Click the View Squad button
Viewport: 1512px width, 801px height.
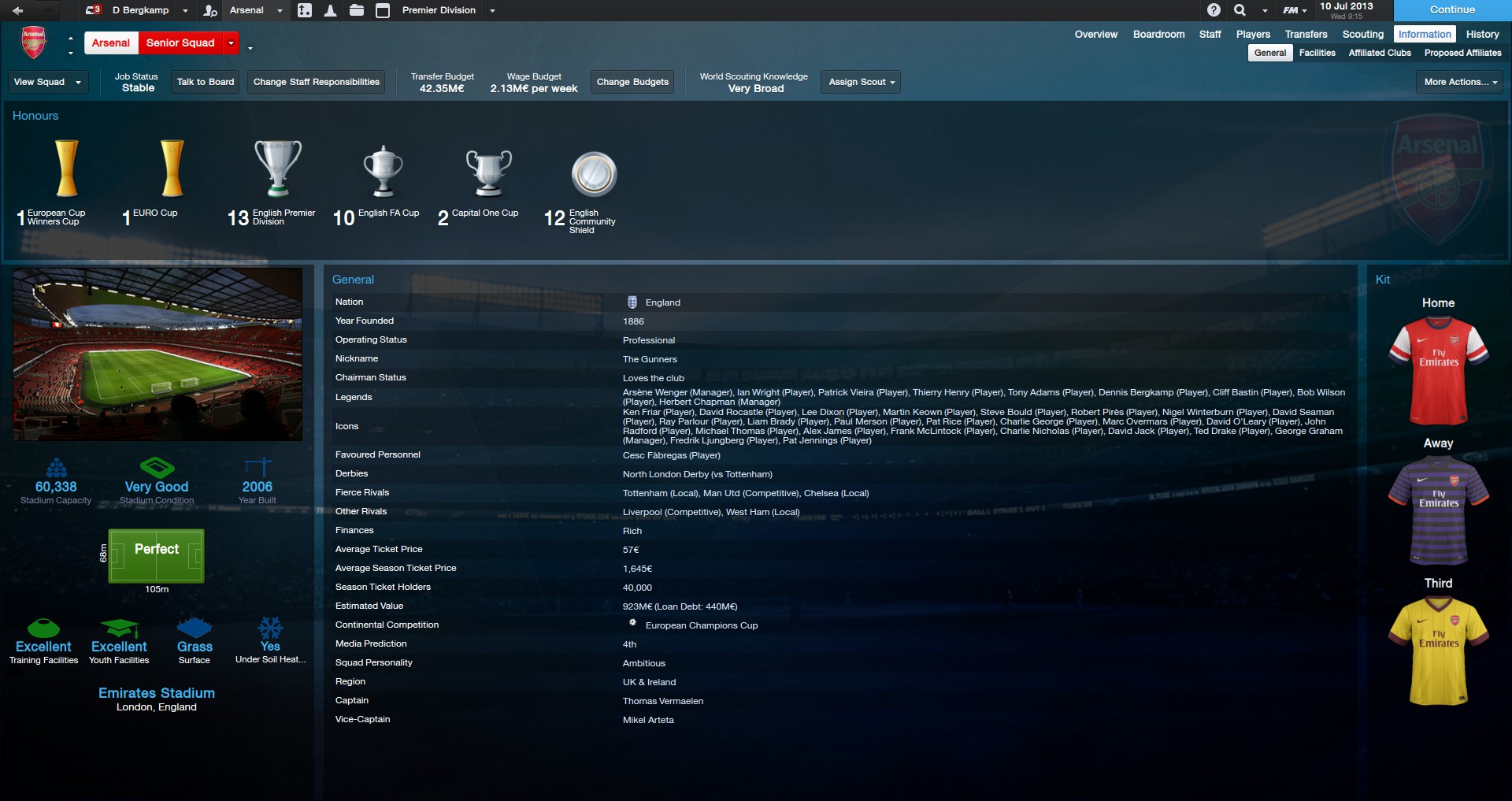[x=39, y=82]
